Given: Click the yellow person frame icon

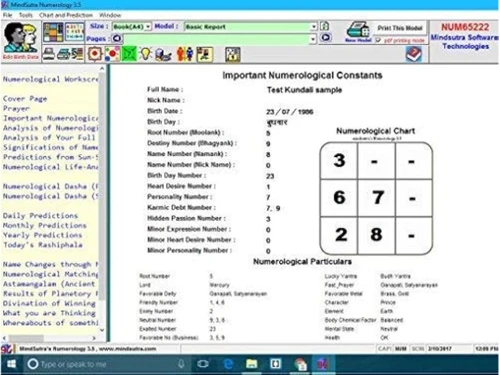Looking at the screenshot, I should click(x=205, y=54).
